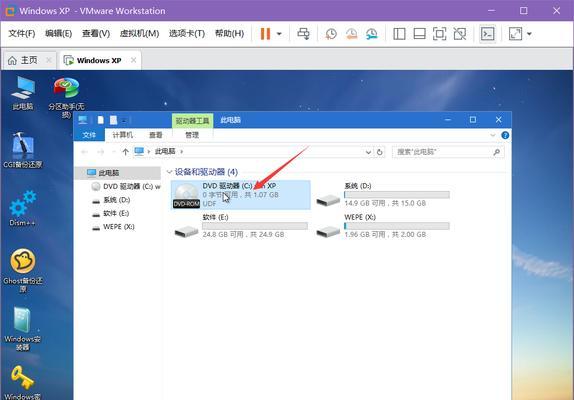Click the Explorer back arrow
This screenshot has width=574, height=400.
tap(85, 152)
